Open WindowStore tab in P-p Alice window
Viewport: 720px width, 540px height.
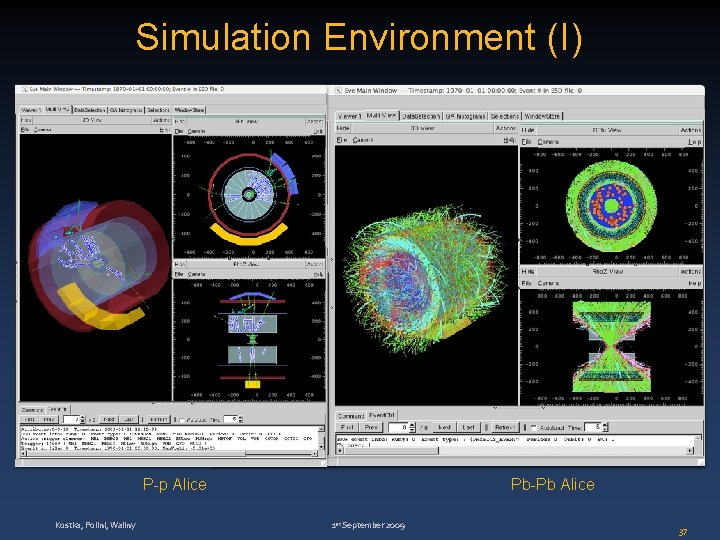point(189,110)
